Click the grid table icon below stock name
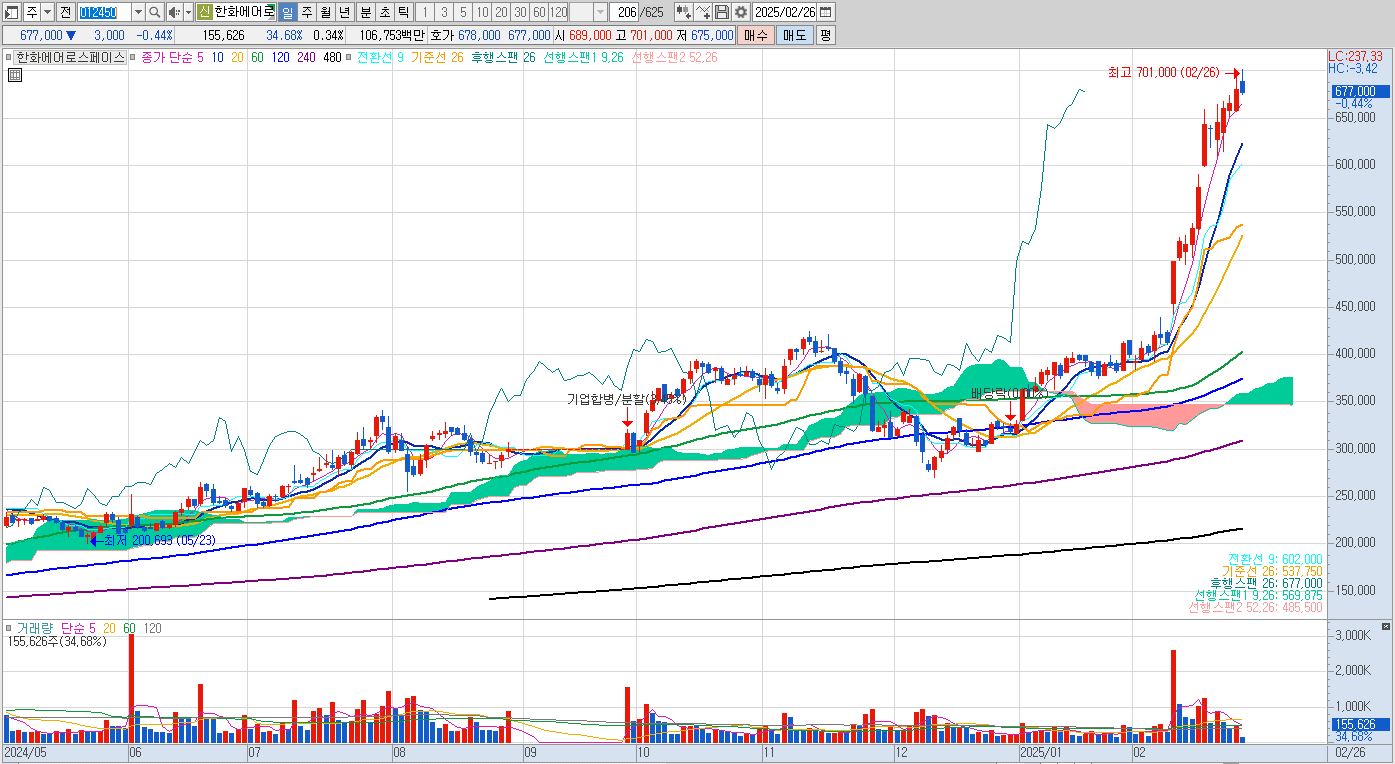 [14, 75]
